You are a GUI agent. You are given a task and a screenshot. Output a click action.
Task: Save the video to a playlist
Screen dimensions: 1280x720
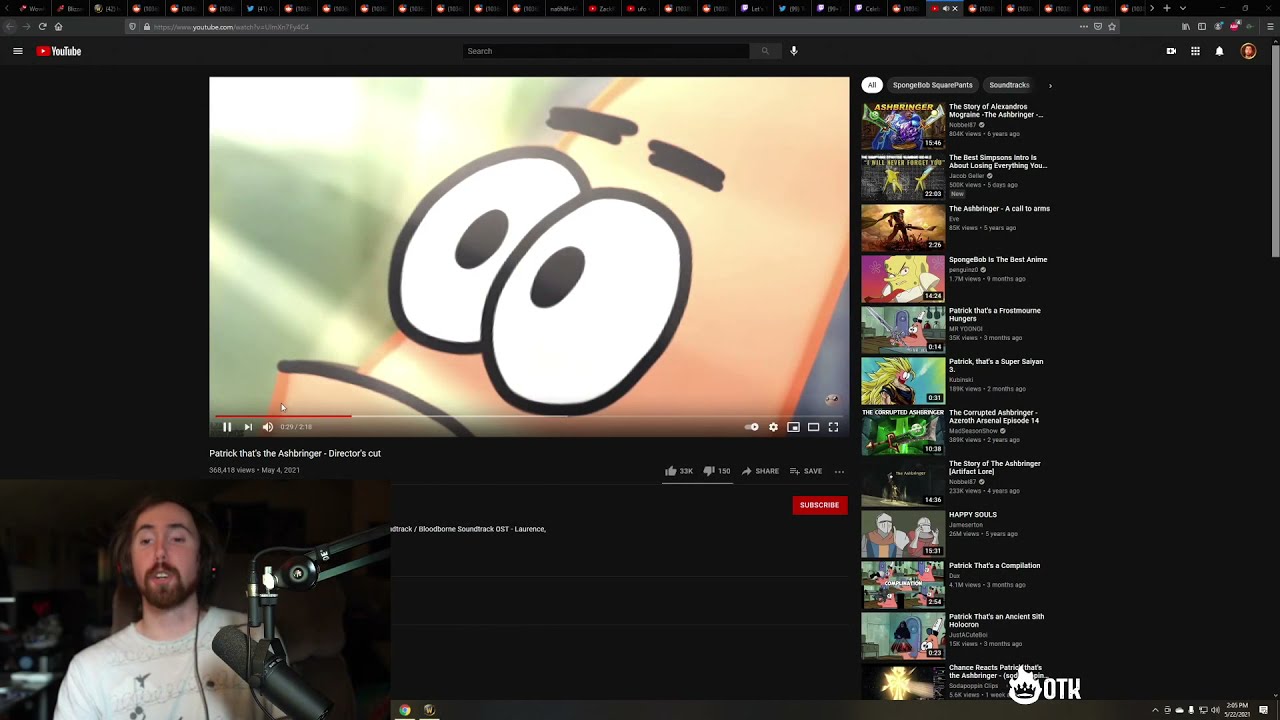[806, 471]
